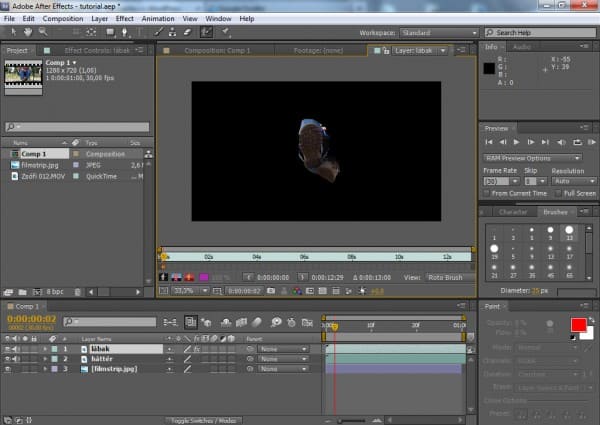Viewport: 600px width, 425px height.
Task: Activate the Eraser tool
Action: pyautogui.click(x=187, y=33)
